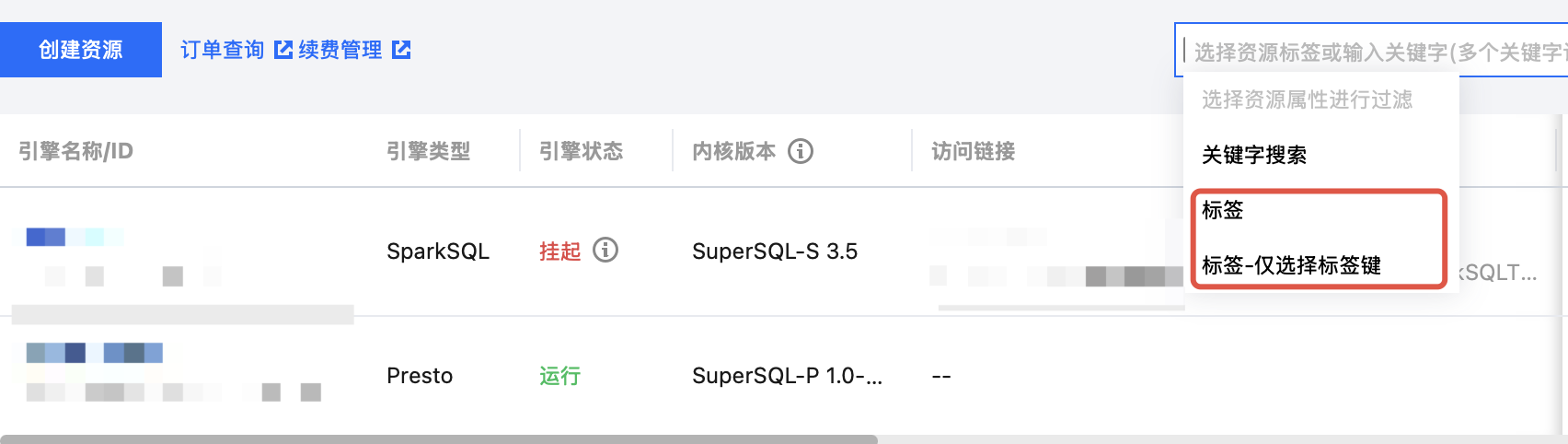The height and width of the screenshot is (444, 1568).
Task: Choose 标签-仅选择标签键 filter option
Action: 1291,265
